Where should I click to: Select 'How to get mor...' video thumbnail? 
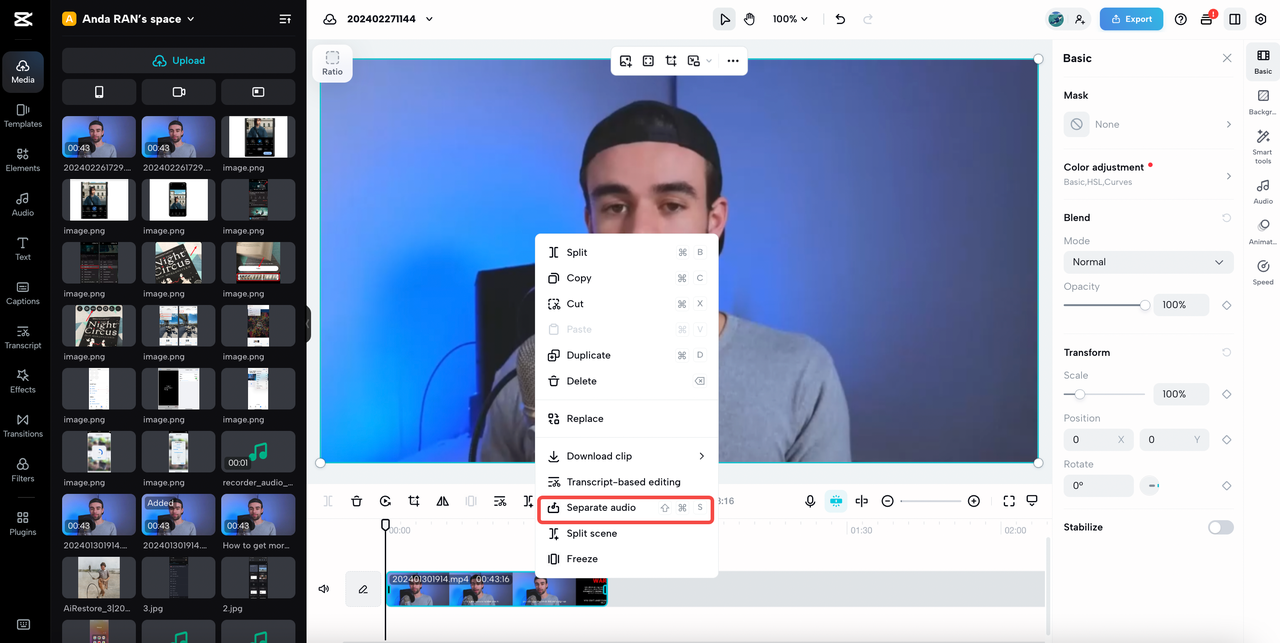point(258,515)
